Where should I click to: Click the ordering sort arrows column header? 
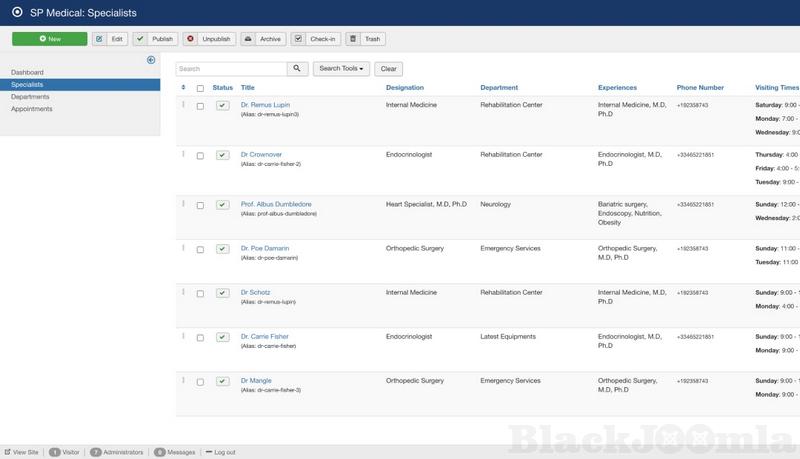[183, 88]
